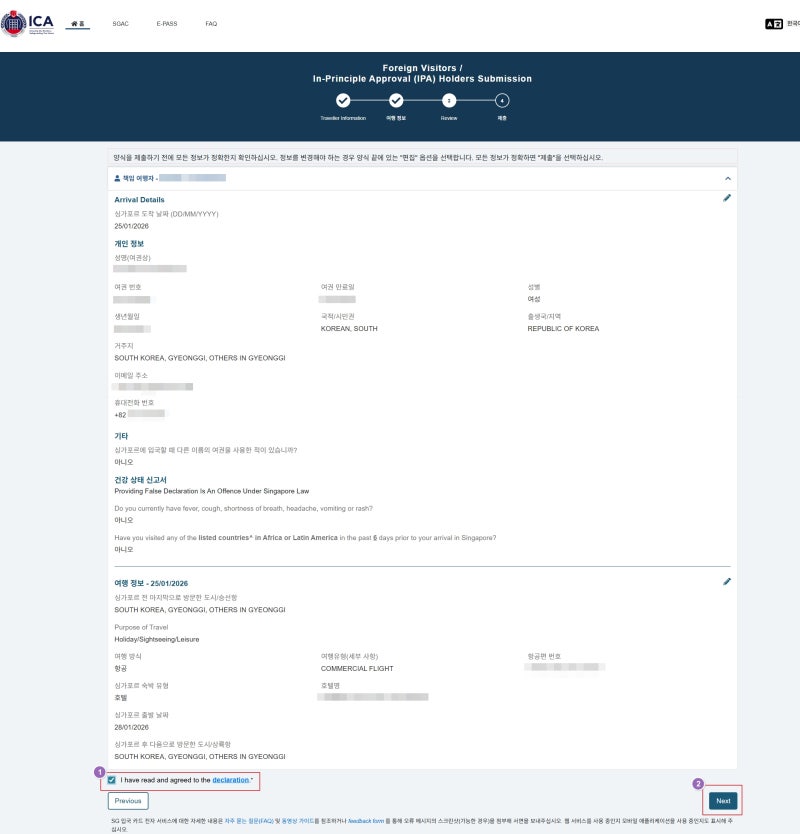The height and width of the screenshot is (834, 800).
Task: Toggle the declaration agreement checkbox
Action: pos(112,780)
